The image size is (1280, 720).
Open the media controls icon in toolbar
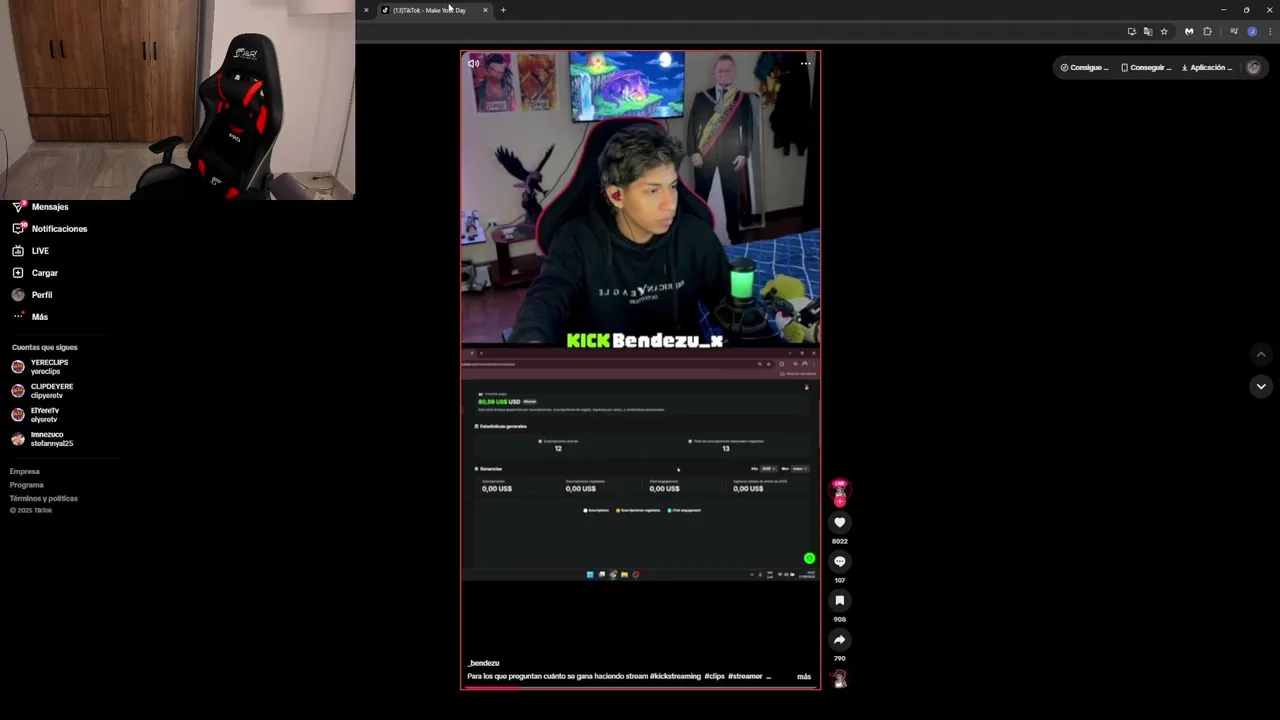pyautogui.click(x=1234, y=31)
